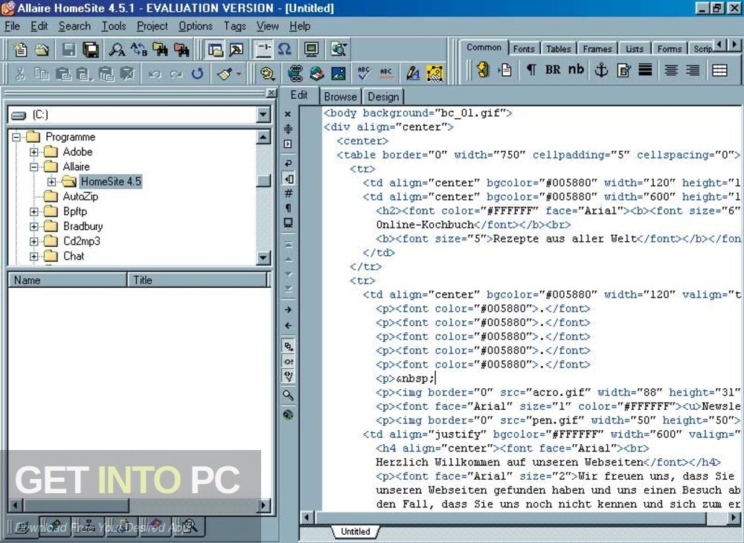Screen dimensions: 744x543
Task: Insert non-breaking space with nb icon
Action: [x=576, y=70]
